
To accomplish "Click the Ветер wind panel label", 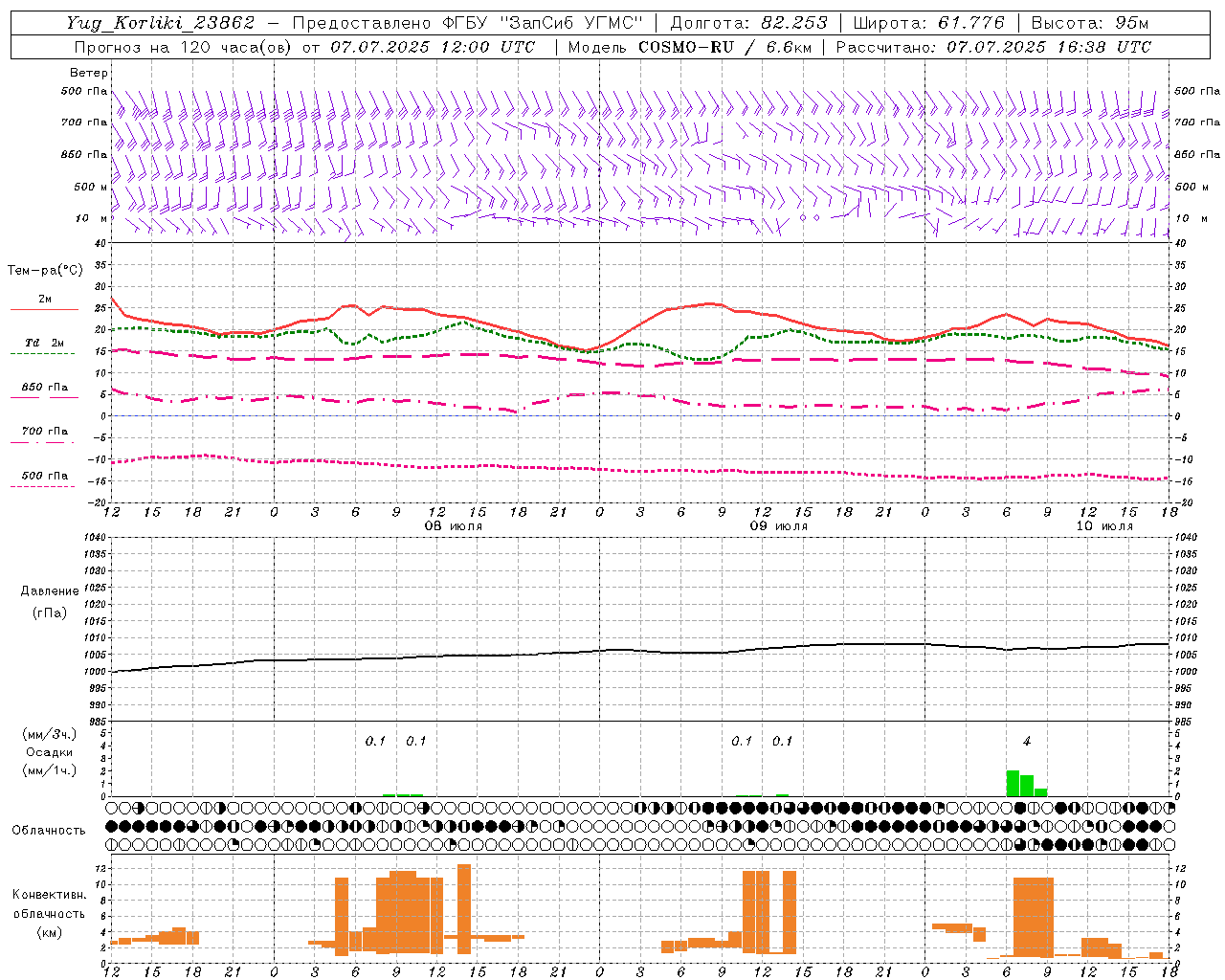I will coord(88,73).
